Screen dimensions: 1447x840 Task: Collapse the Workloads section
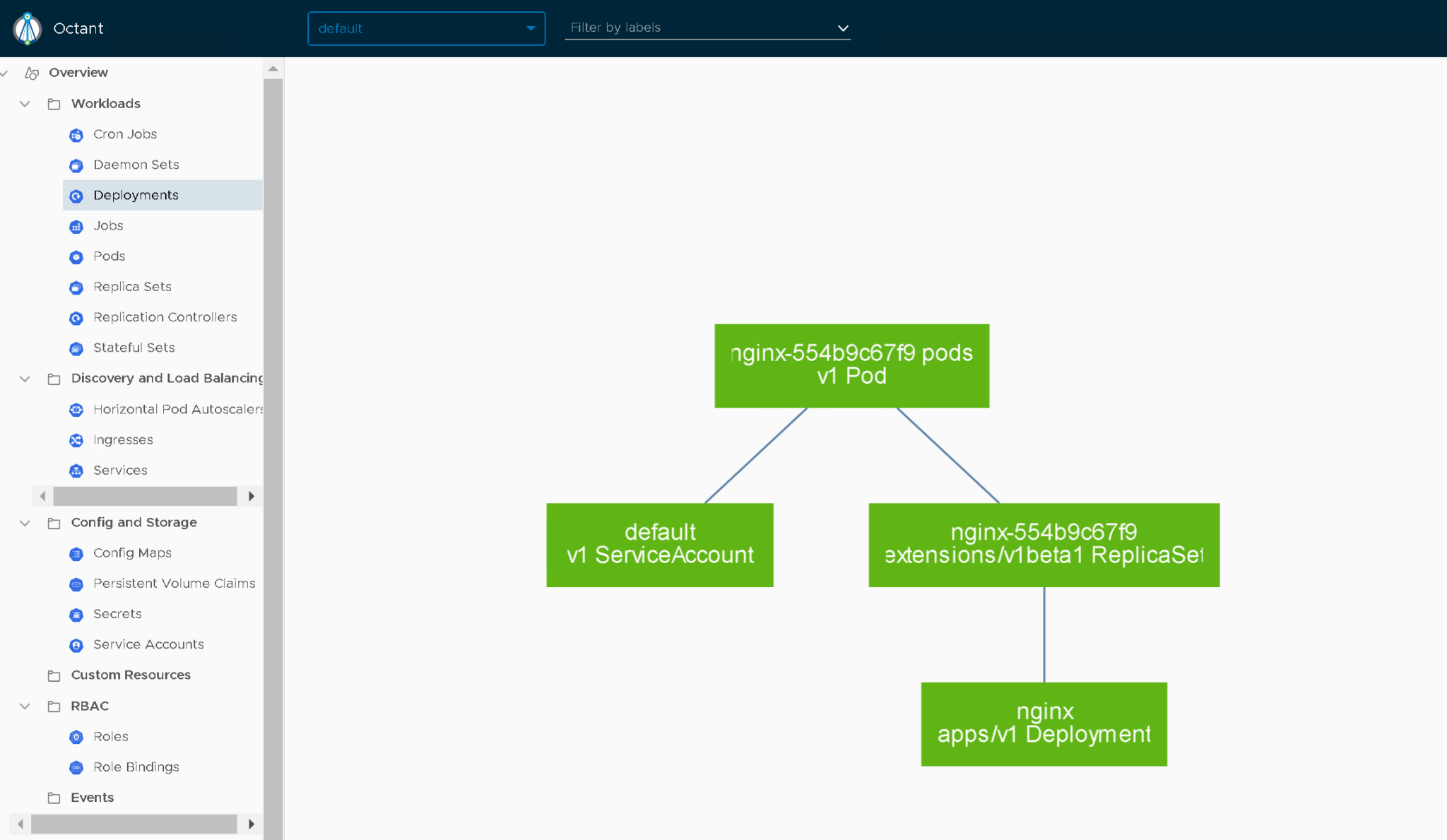click(25, 103)
